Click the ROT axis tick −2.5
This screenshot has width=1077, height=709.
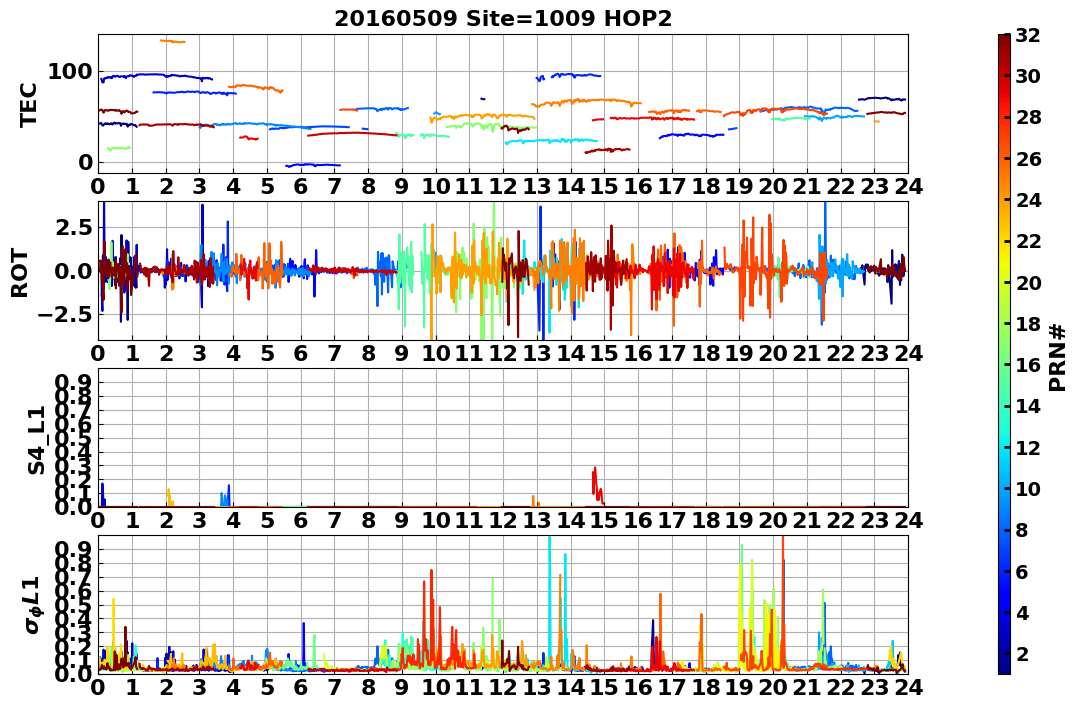point(66,315)
